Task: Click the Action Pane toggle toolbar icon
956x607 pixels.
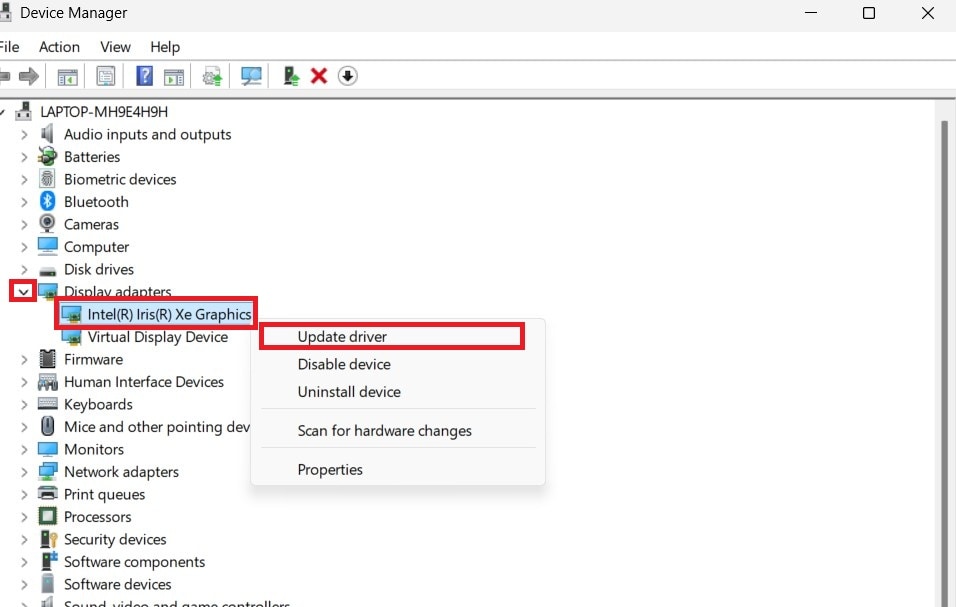Action: pyautogui.click(x=174, y=77)
